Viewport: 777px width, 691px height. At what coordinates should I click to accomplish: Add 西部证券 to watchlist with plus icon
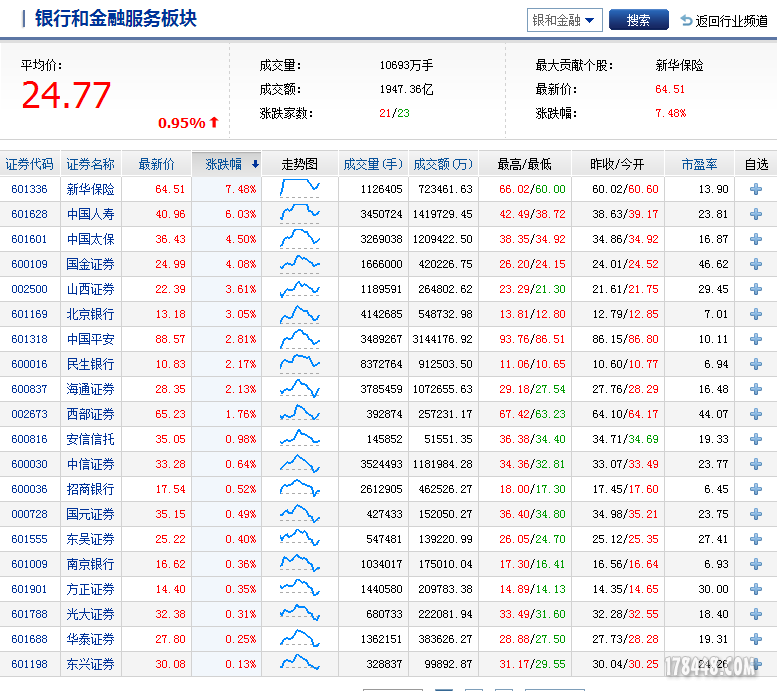[x=756, y=414]
